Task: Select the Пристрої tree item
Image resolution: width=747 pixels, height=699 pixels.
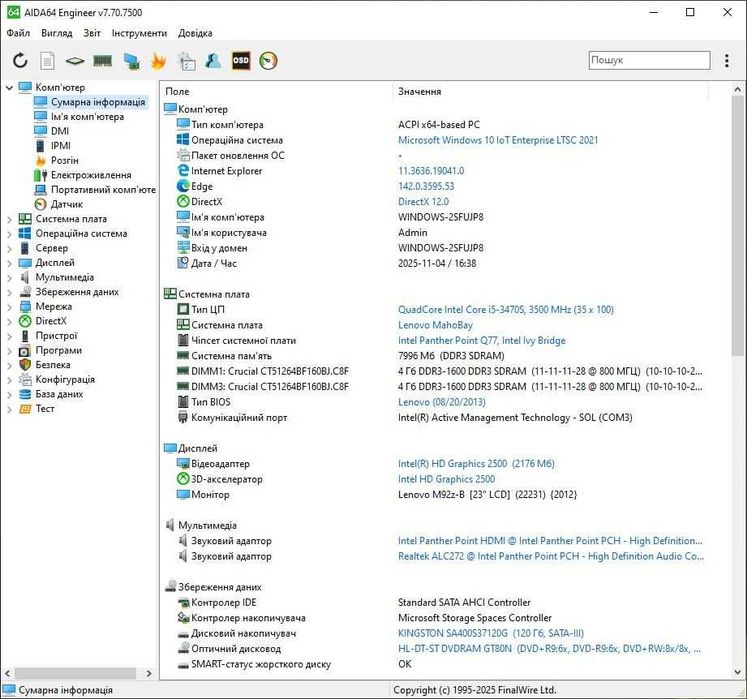Action: [x=56, y=335]
